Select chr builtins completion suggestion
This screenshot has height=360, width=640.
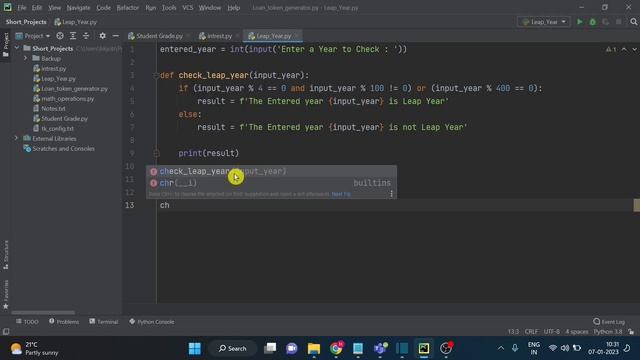(271, 183)
